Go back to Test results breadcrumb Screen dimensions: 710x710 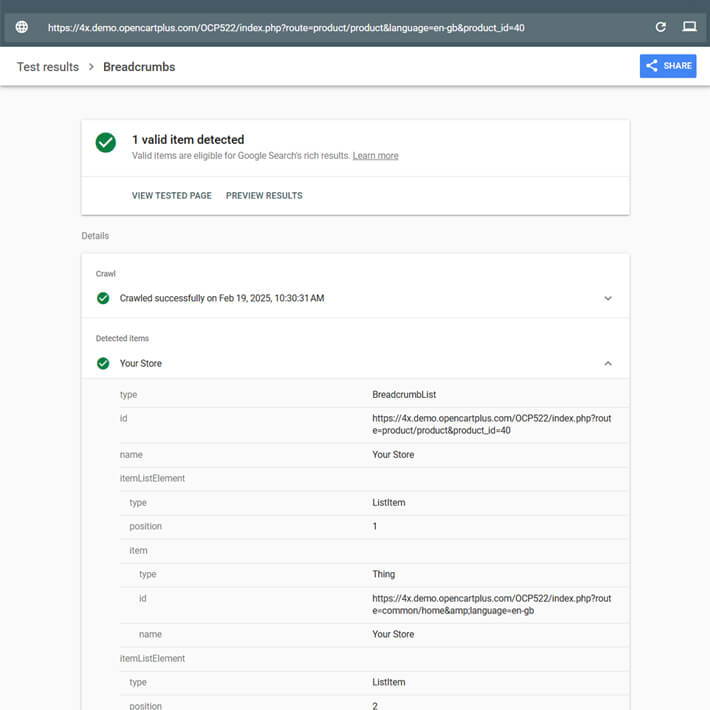tap(48, 67)
